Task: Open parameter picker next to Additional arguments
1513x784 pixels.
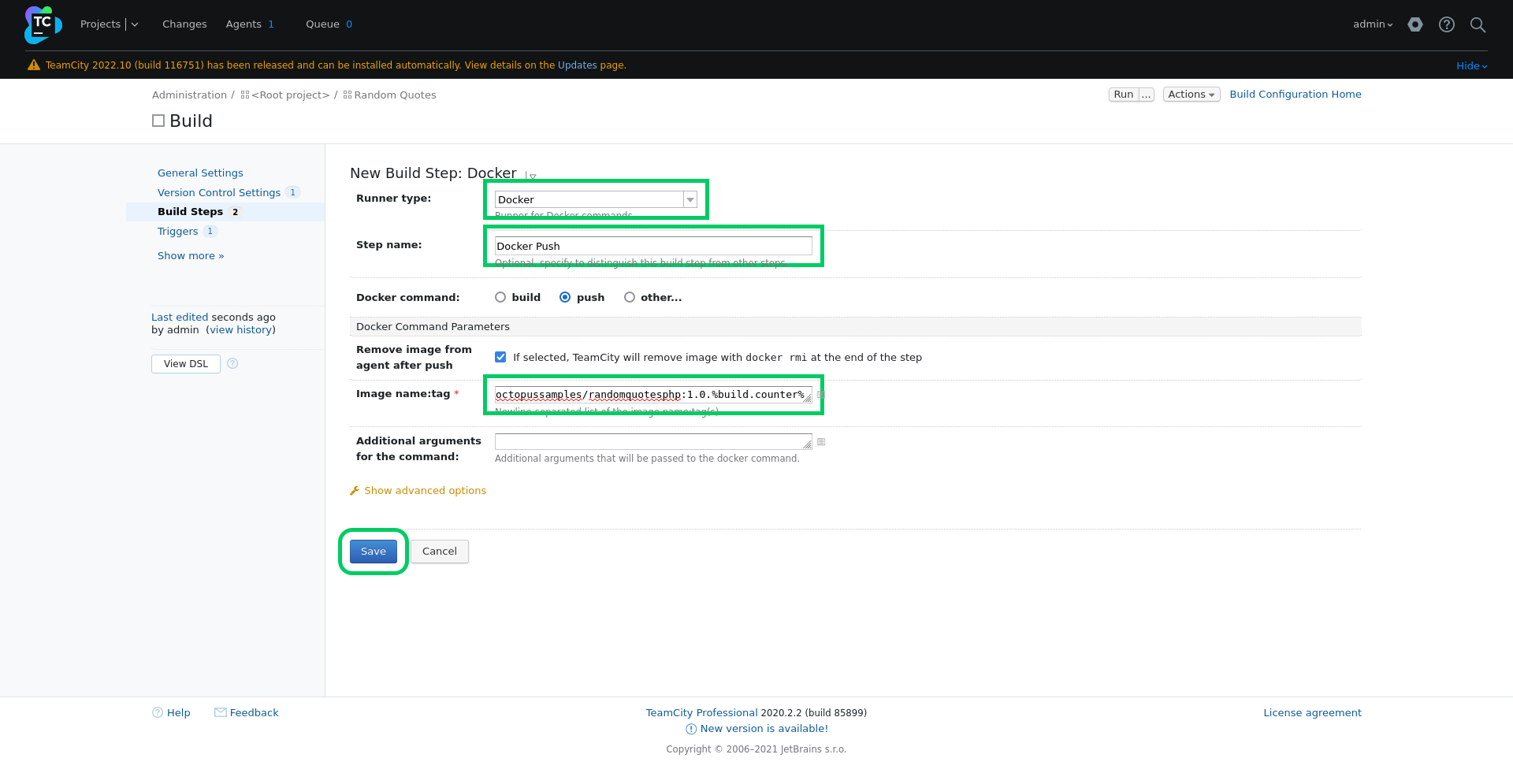Action: coord(821,442)
